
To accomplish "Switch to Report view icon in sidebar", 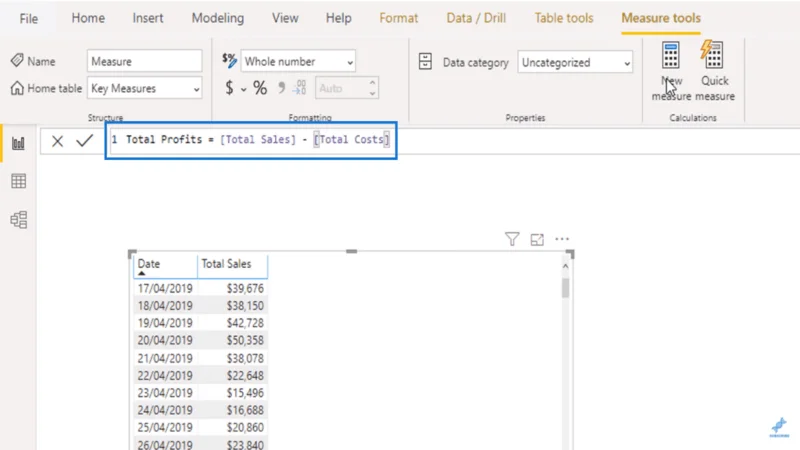I will pyautogui.click(x=18, y=143).
